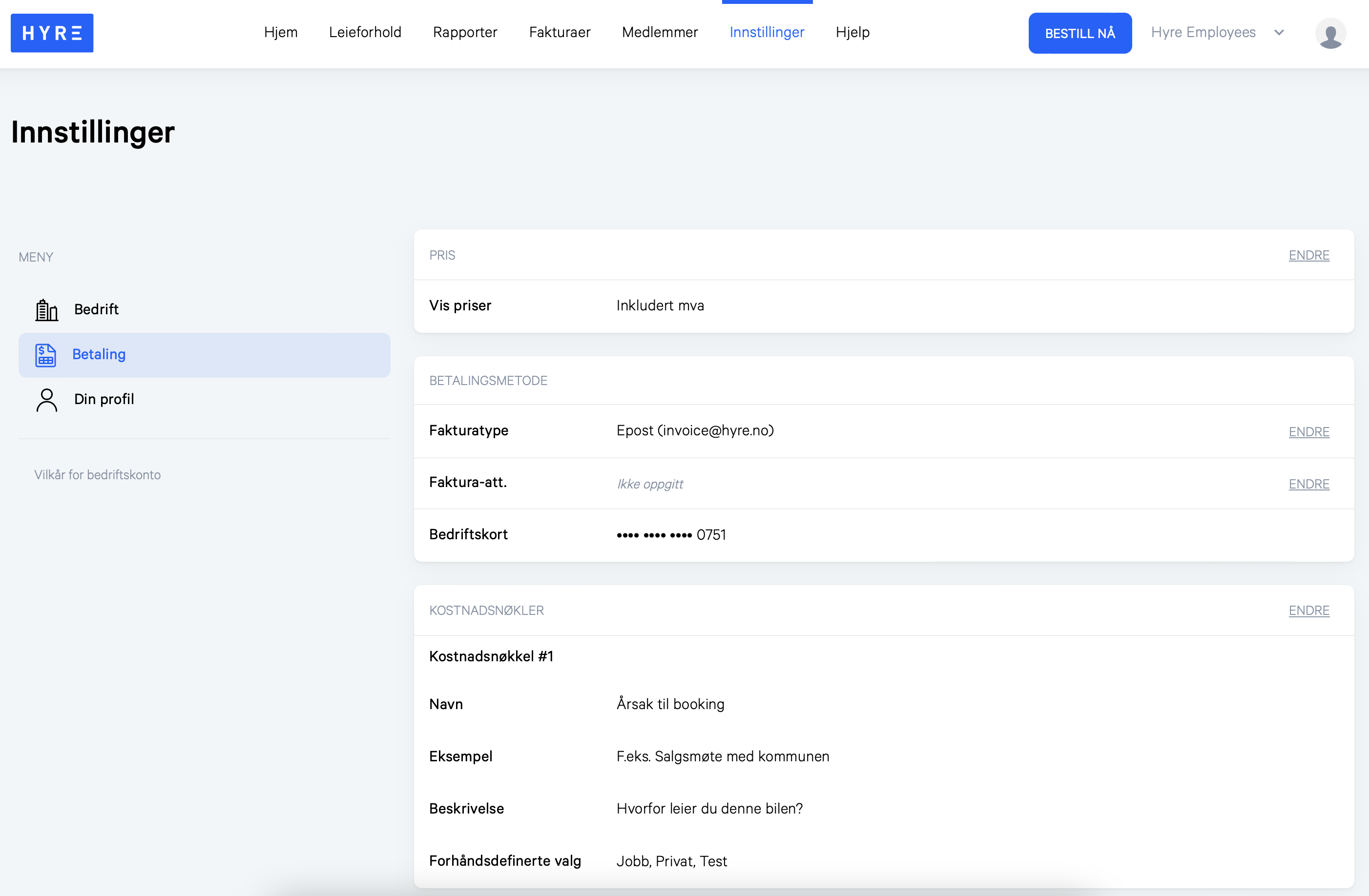Open the Hjelp menu item
The image size is (1369, 896).
(852, 32)
